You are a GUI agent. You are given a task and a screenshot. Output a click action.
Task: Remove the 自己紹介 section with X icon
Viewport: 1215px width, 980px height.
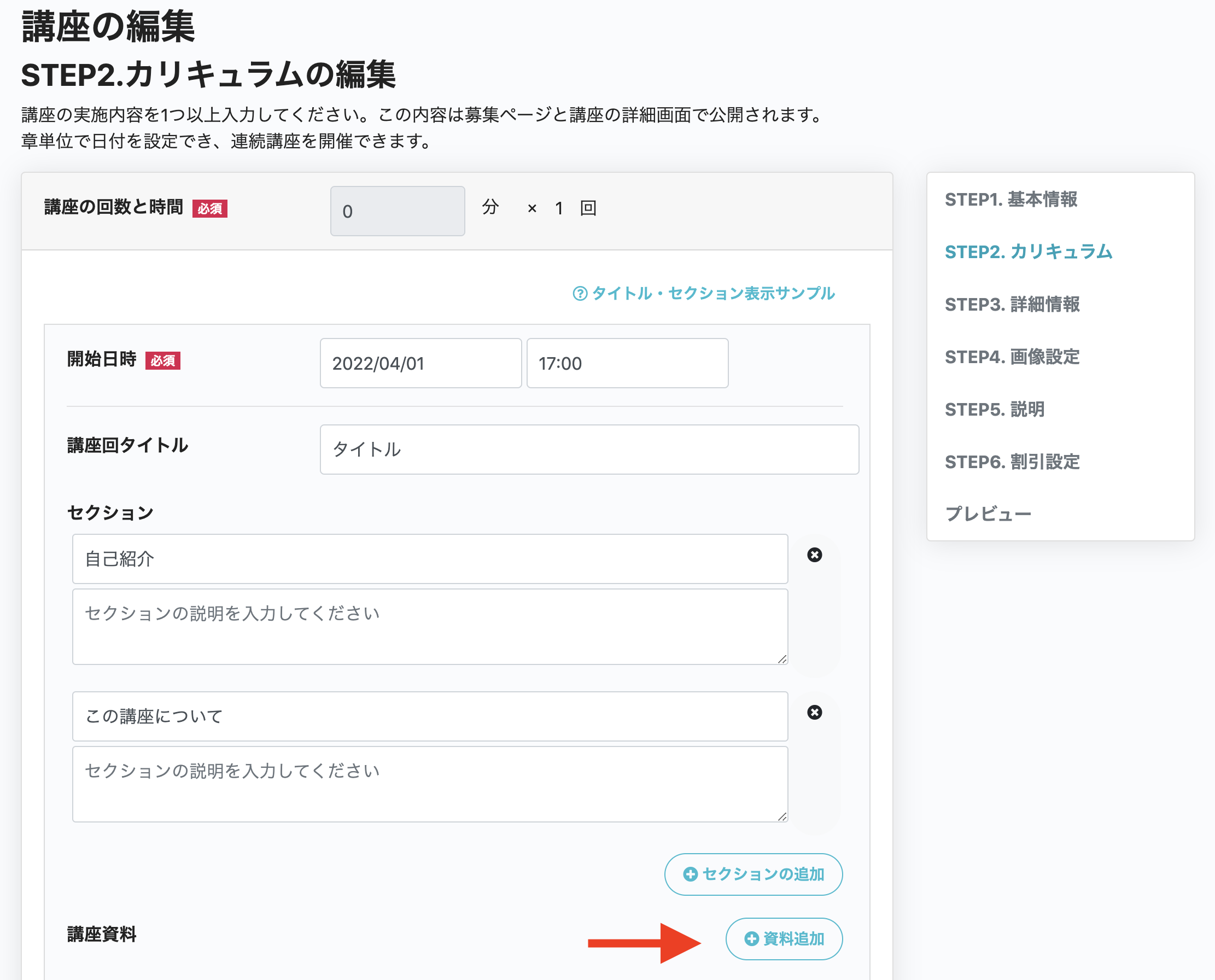click(814, 555)
